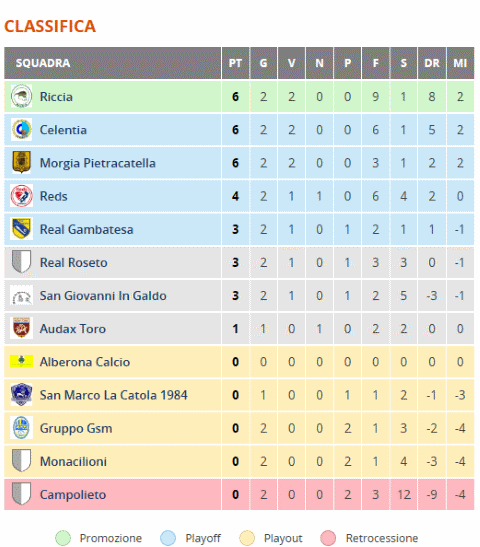The height and width of the screenshot is (547, 480).
Task: Click the Celentia team logo
Action: (21, 129)
